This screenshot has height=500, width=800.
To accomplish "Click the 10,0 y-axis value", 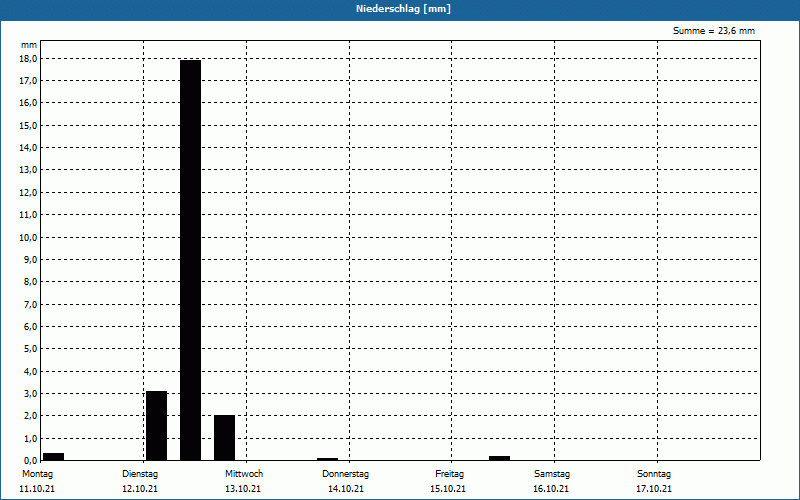I will [x=29, y=237].
